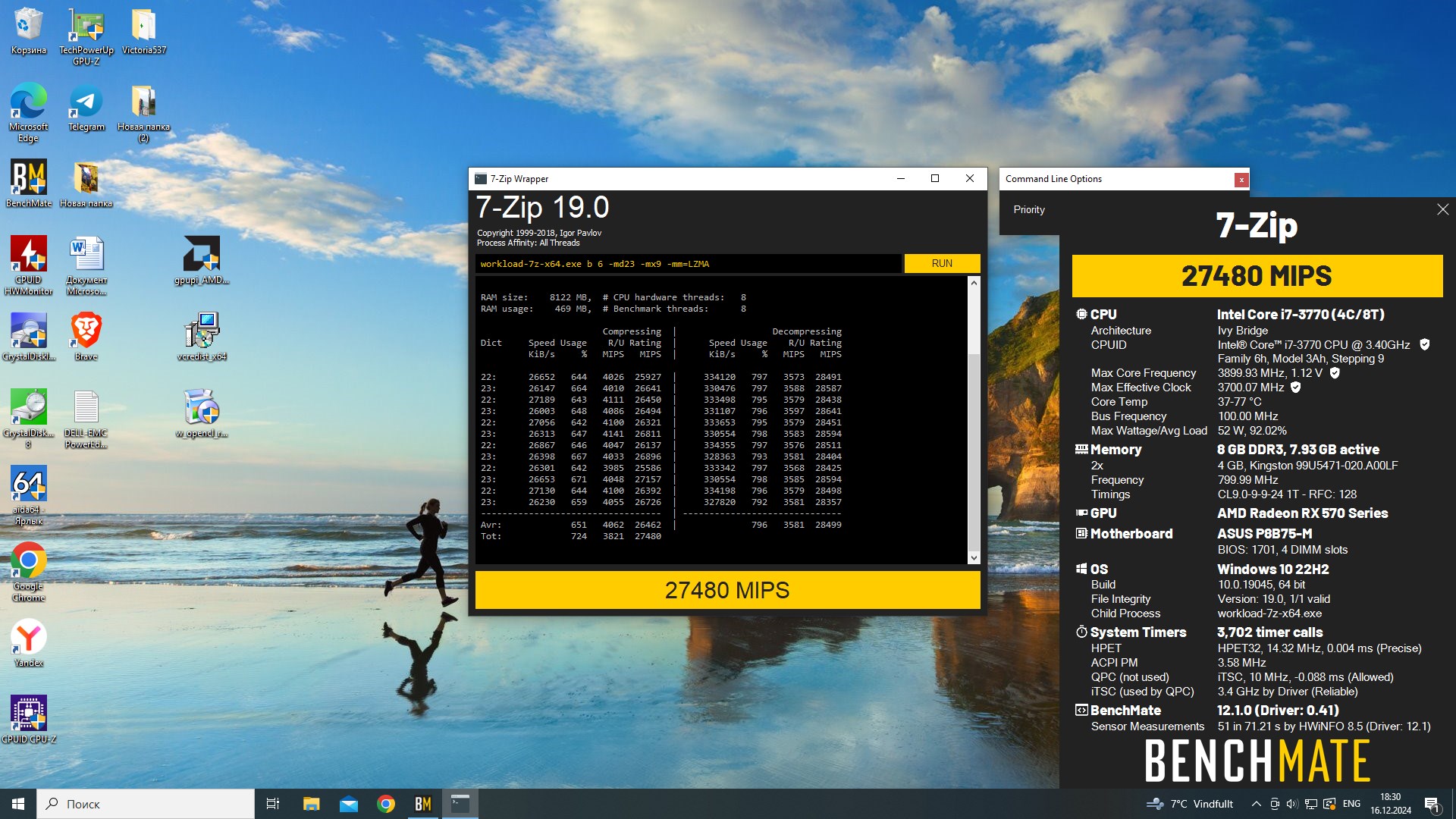Open TechPowerUp GPU-Z desktop shortcut
Viewport: 1456px width, 819px height.
point(86,36)
